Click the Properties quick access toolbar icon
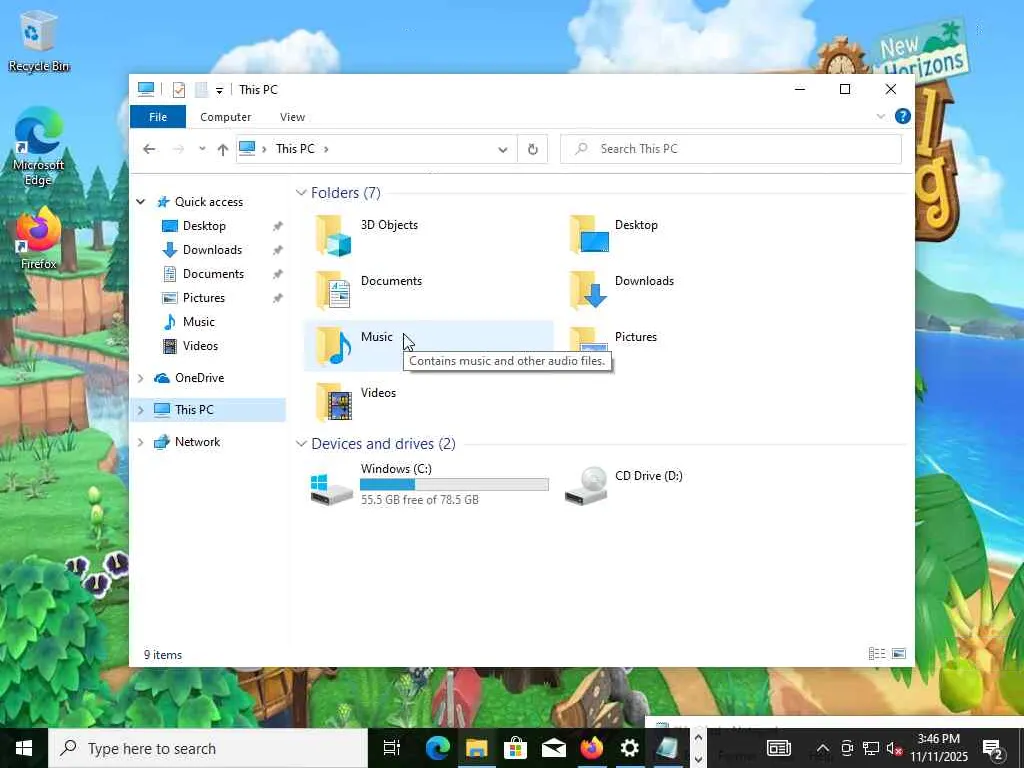Viewport: 1024px width, 768px height. [178, 89]
